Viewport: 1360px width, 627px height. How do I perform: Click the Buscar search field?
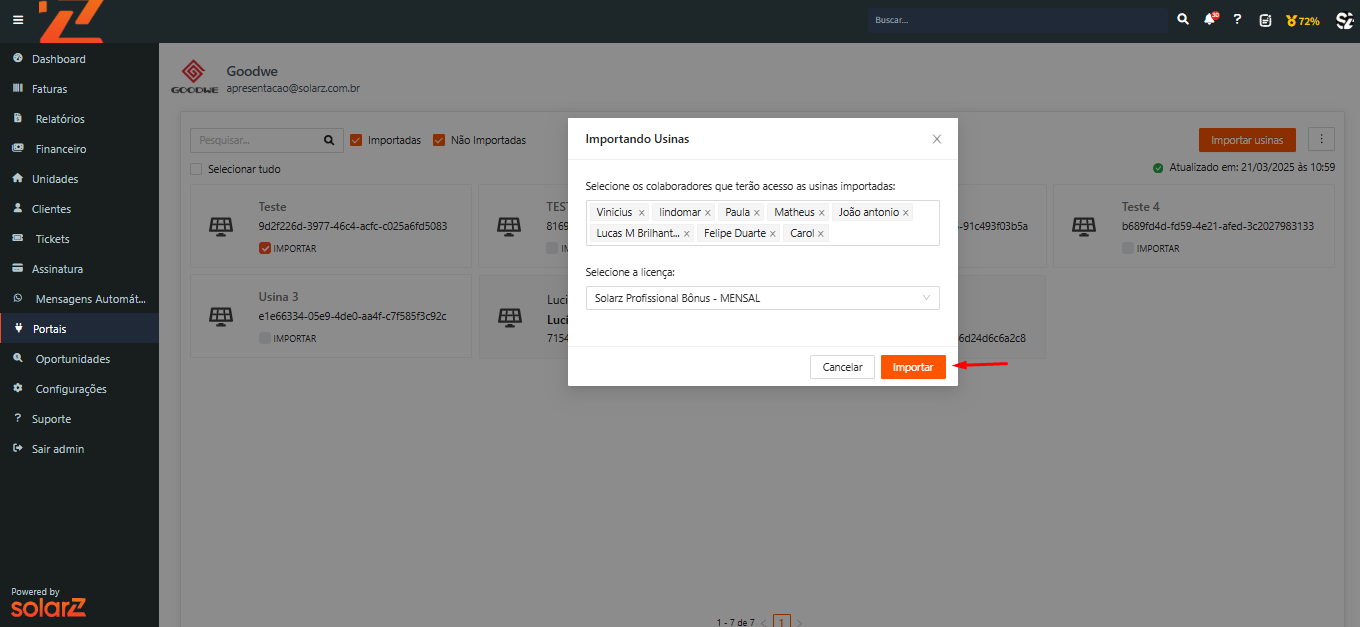click(x=1016, y=20)
